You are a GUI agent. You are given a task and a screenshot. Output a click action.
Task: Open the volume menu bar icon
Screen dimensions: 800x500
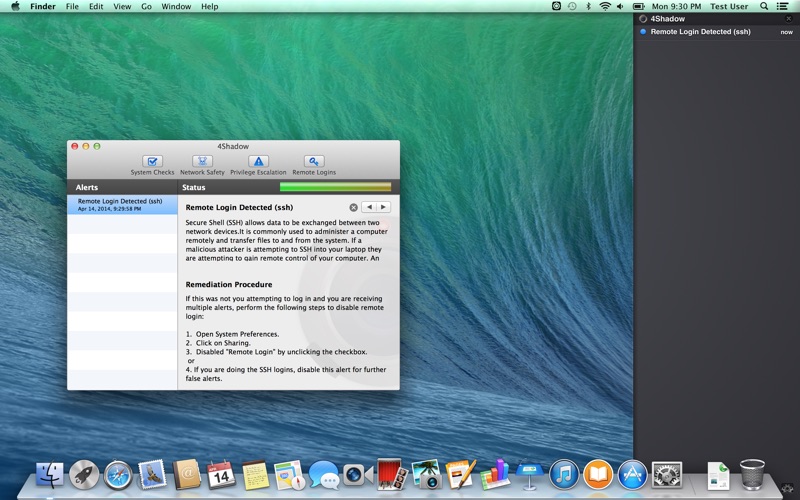pos(620,6)
